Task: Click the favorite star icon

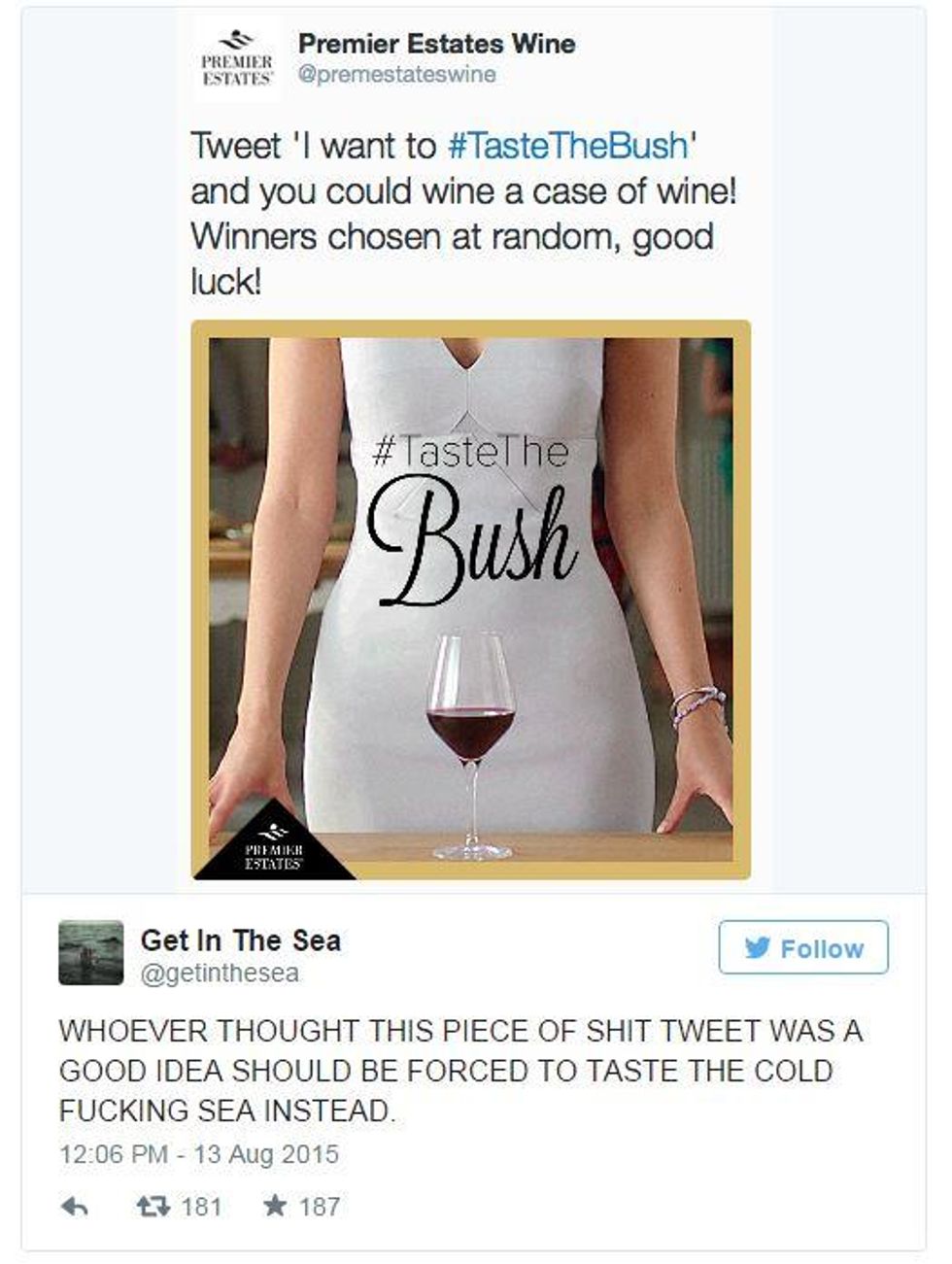Action: (x=275, y=1206)
